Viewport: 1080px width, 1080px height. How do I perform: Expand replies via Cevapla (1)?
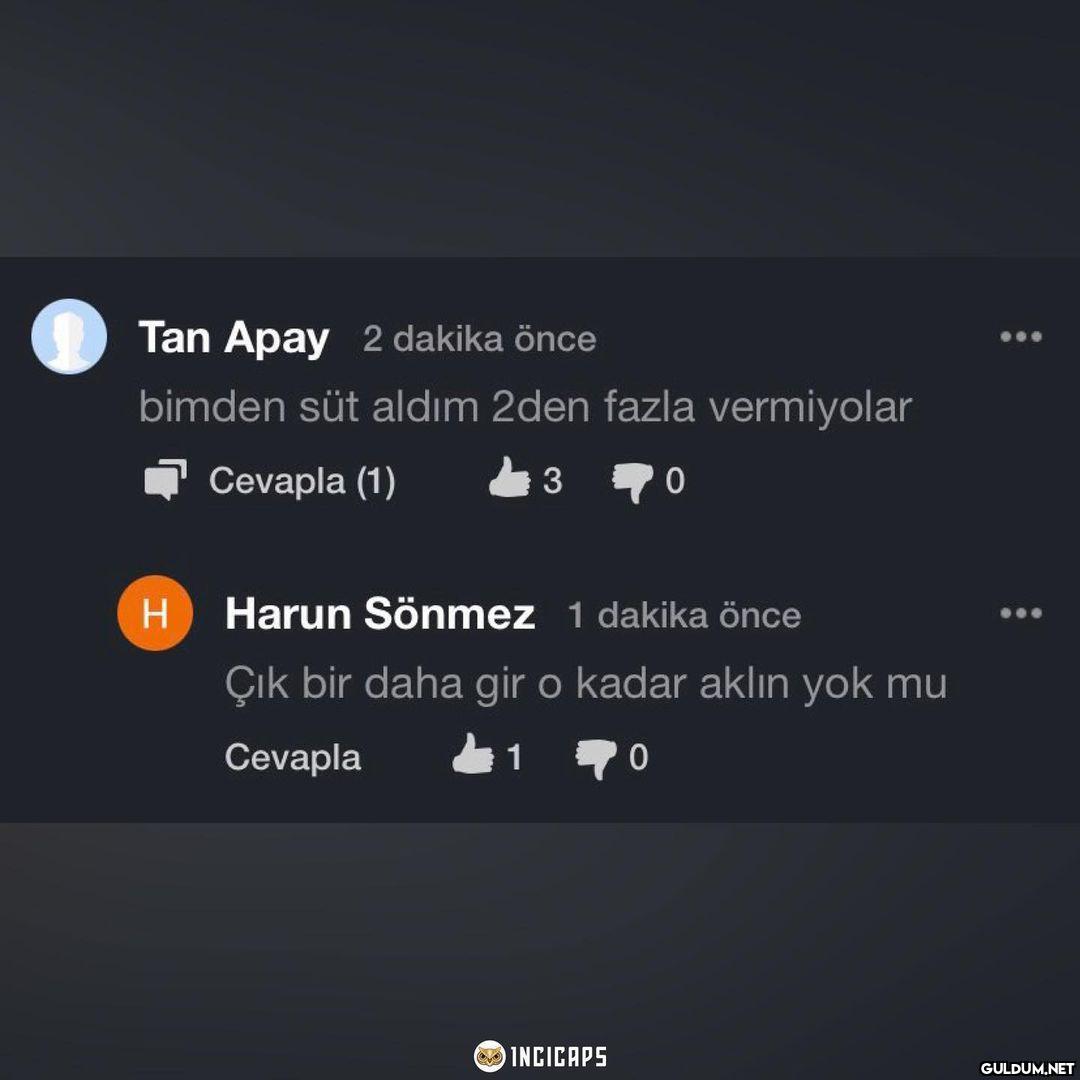(x=302, y=481)
